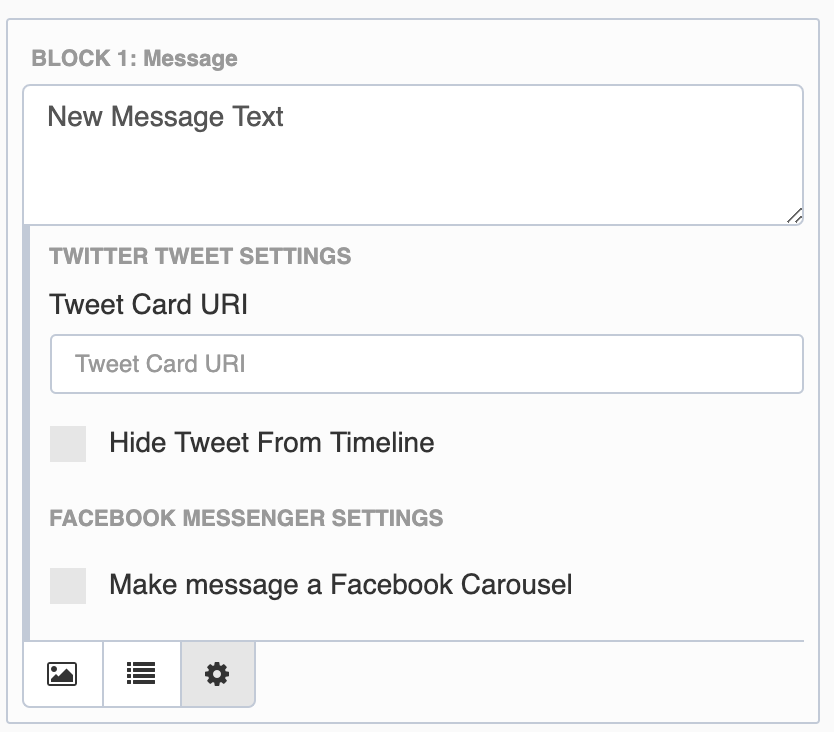Screen dimensions: 834x732
Task: Click the word 'Carousel' in checkbox label
Action: (516, 585)
